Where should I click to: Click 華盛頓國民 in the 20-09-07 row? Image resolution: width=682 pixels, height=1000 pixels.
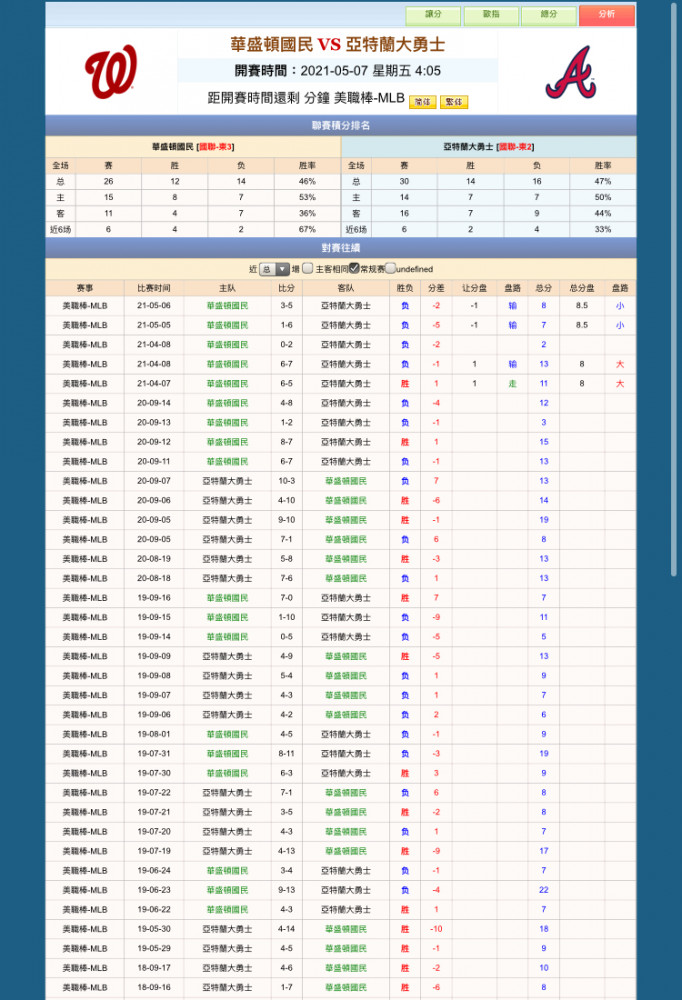pos(346,481)
